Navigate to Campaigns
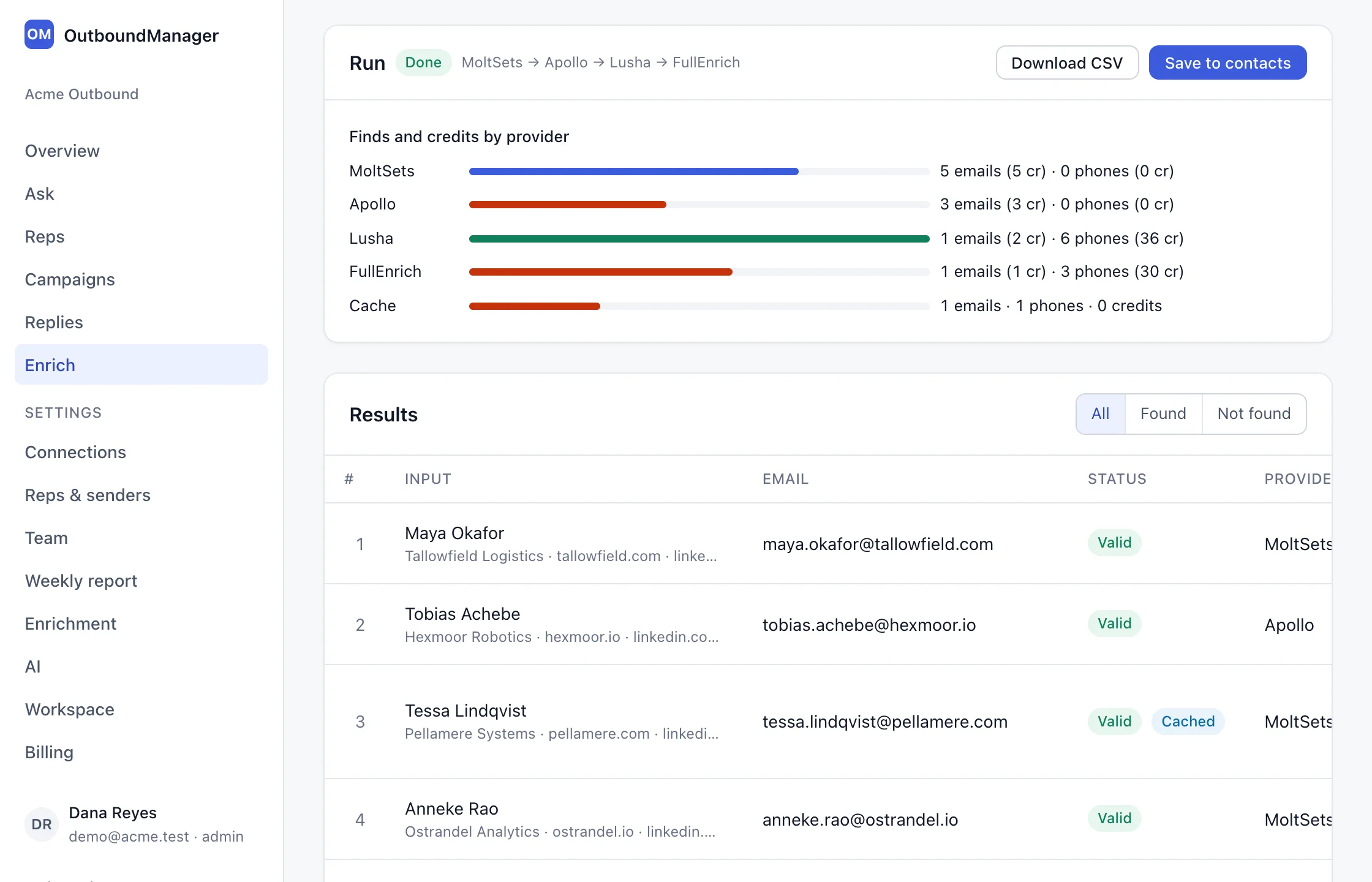1372x882 pixels. pos(141,279)
